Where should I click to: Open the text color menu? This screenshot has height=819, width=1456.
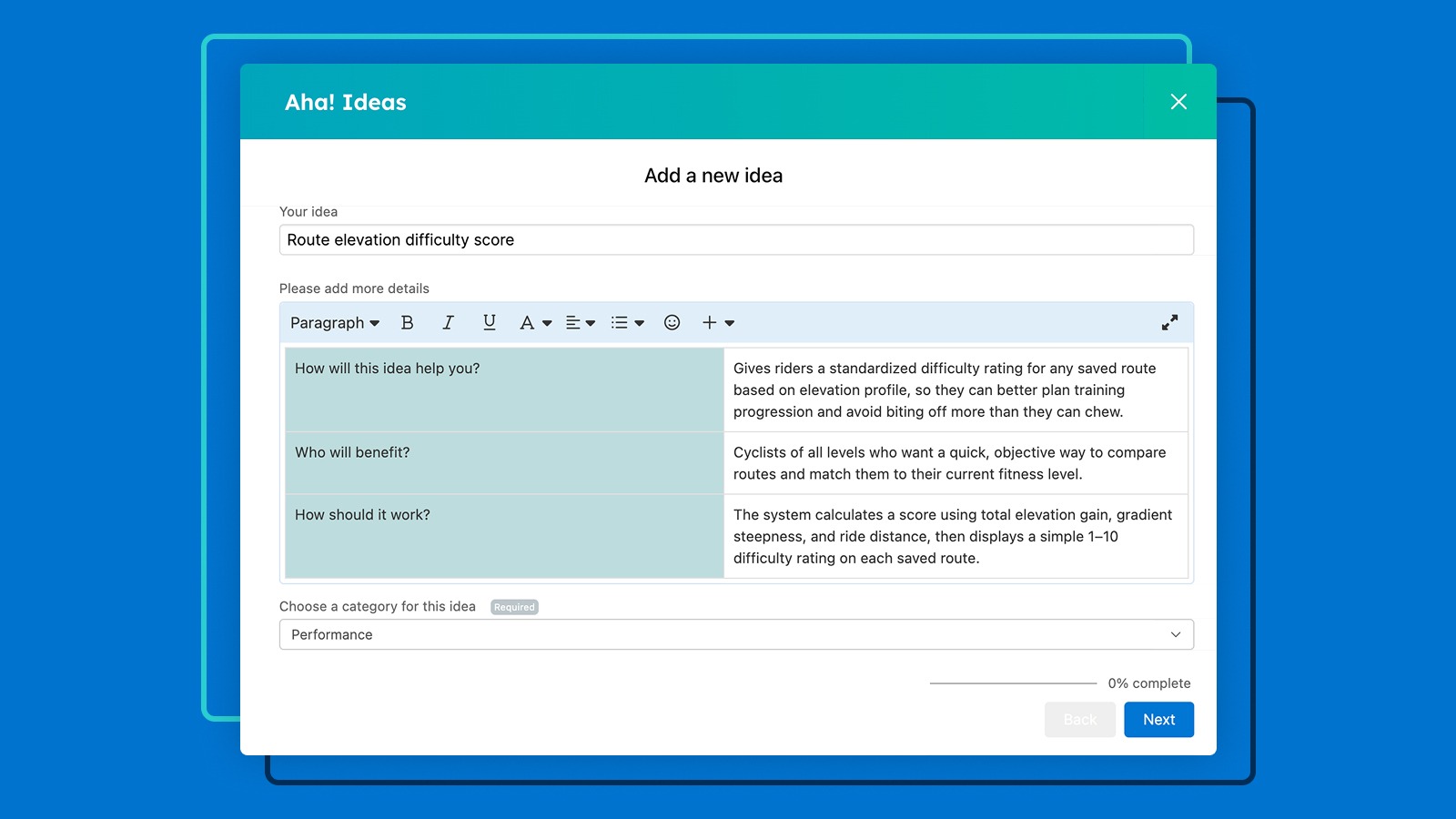[x=535, y=323]
